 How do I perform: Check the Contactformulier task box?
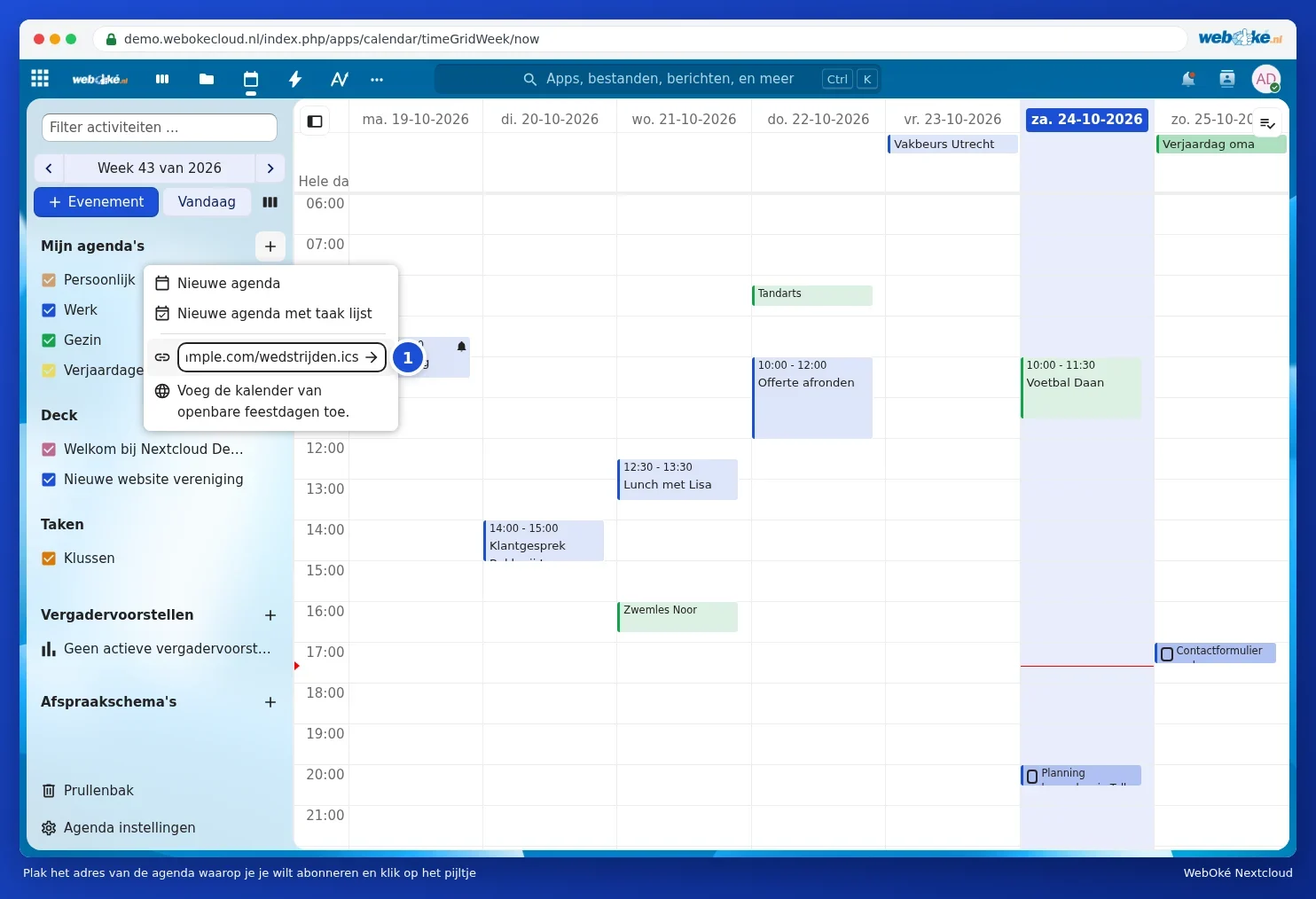pos(1167,654)
